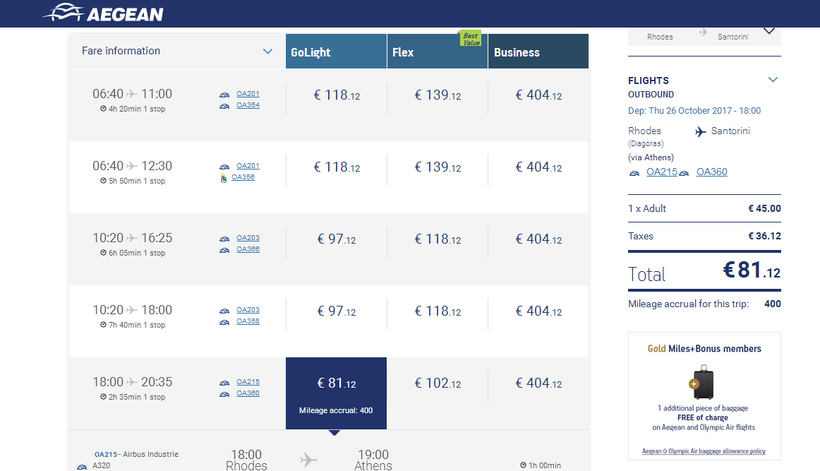Open the OA354 flight details link
The height and width of the screenshot is (471, 820).
click(x=247, y=105)
